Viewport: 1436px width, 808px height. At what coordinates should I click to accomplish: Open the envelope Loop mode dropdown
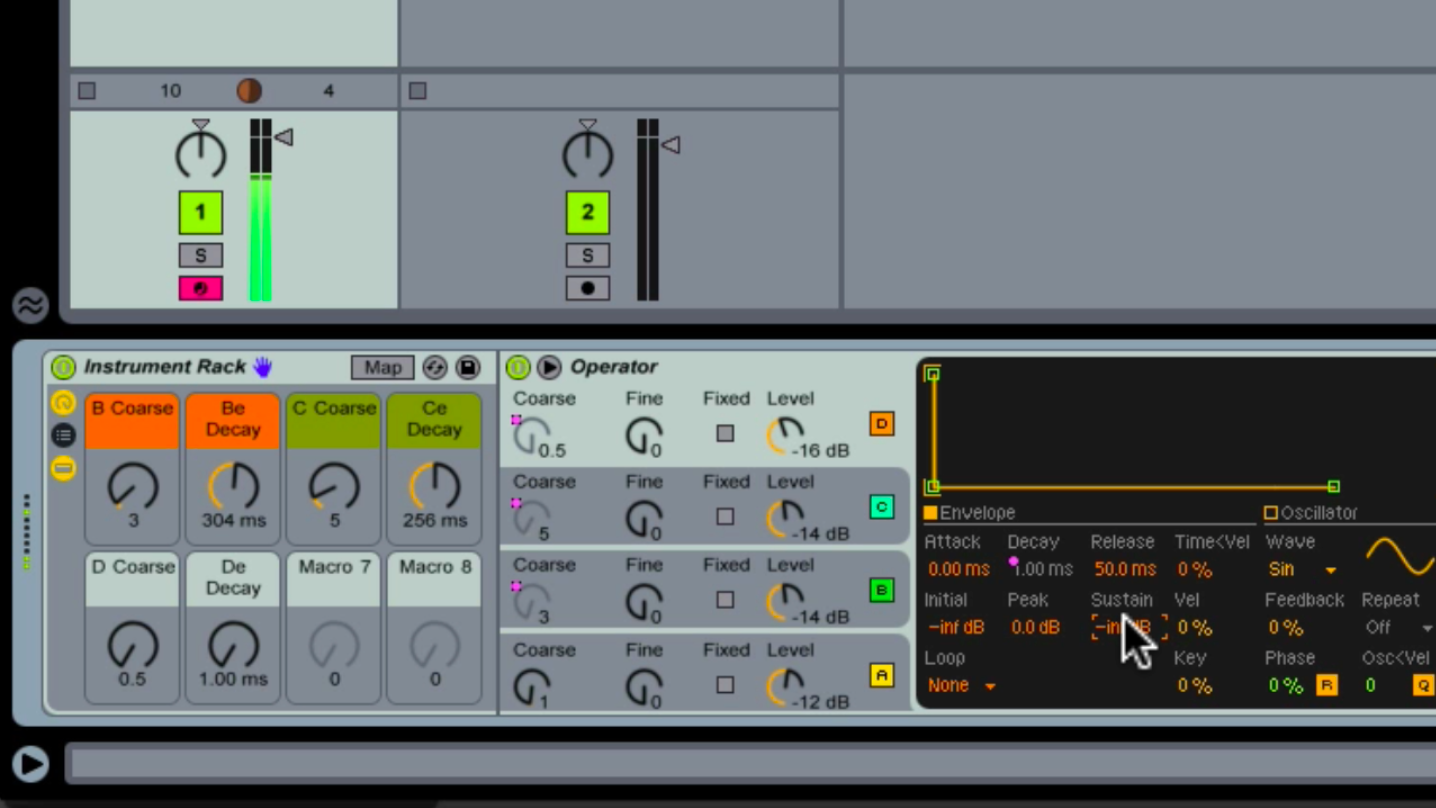[961, 686]
